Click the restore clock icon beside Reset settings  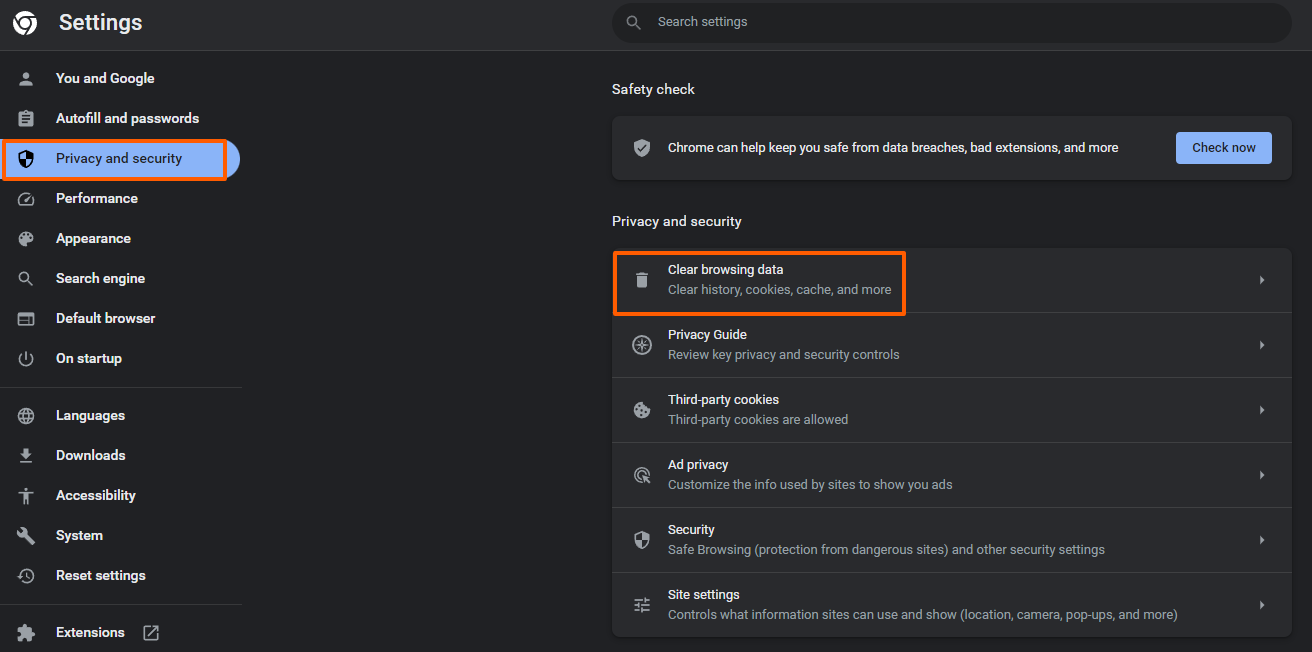[x=26, y=575]
